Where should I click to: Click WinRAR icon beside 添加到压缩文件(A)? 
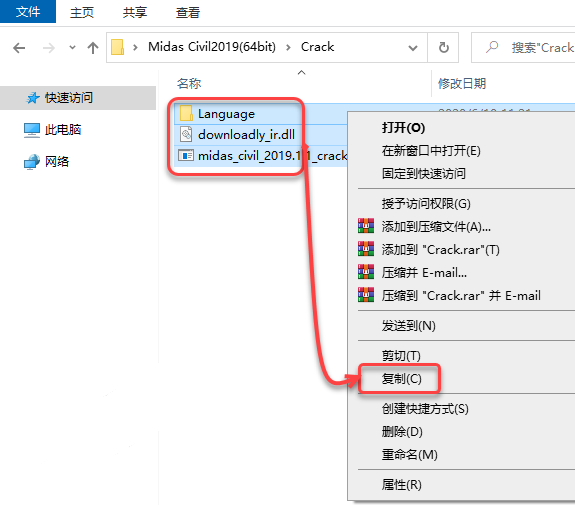366,226
